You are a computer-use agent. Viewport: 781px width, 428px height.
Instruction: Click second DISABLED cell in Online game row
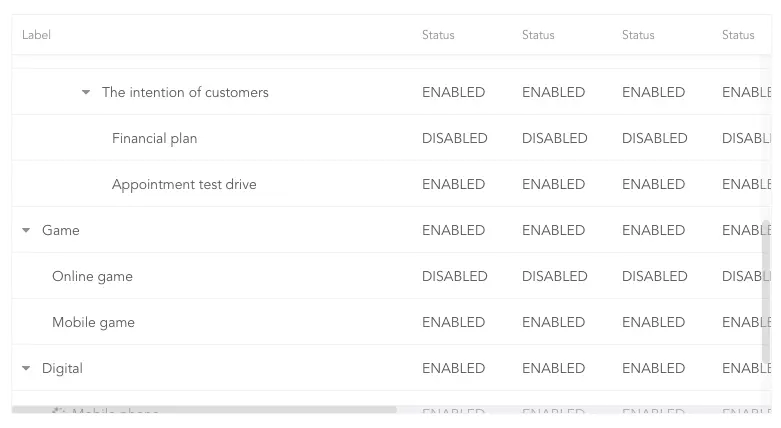coord(554,276)
